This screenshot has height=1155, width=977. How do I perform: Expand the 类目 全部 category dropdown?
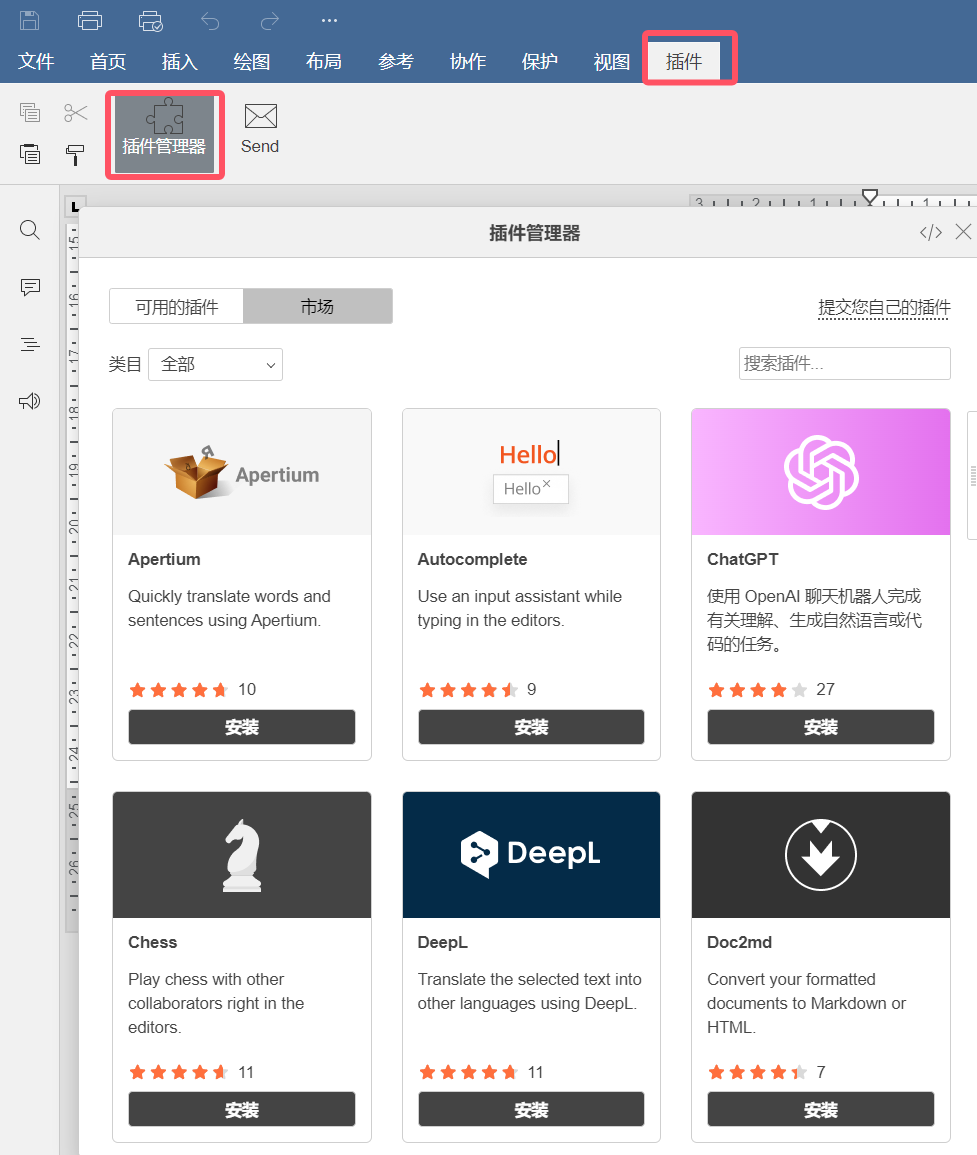coord(215,365)
